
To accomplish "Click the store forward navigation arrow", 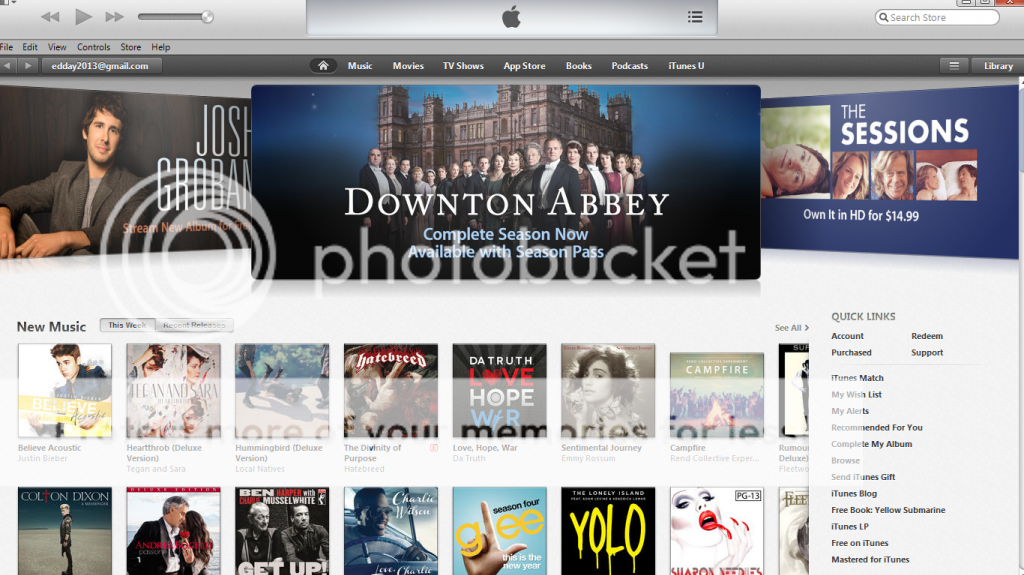I will pos(28,66).
